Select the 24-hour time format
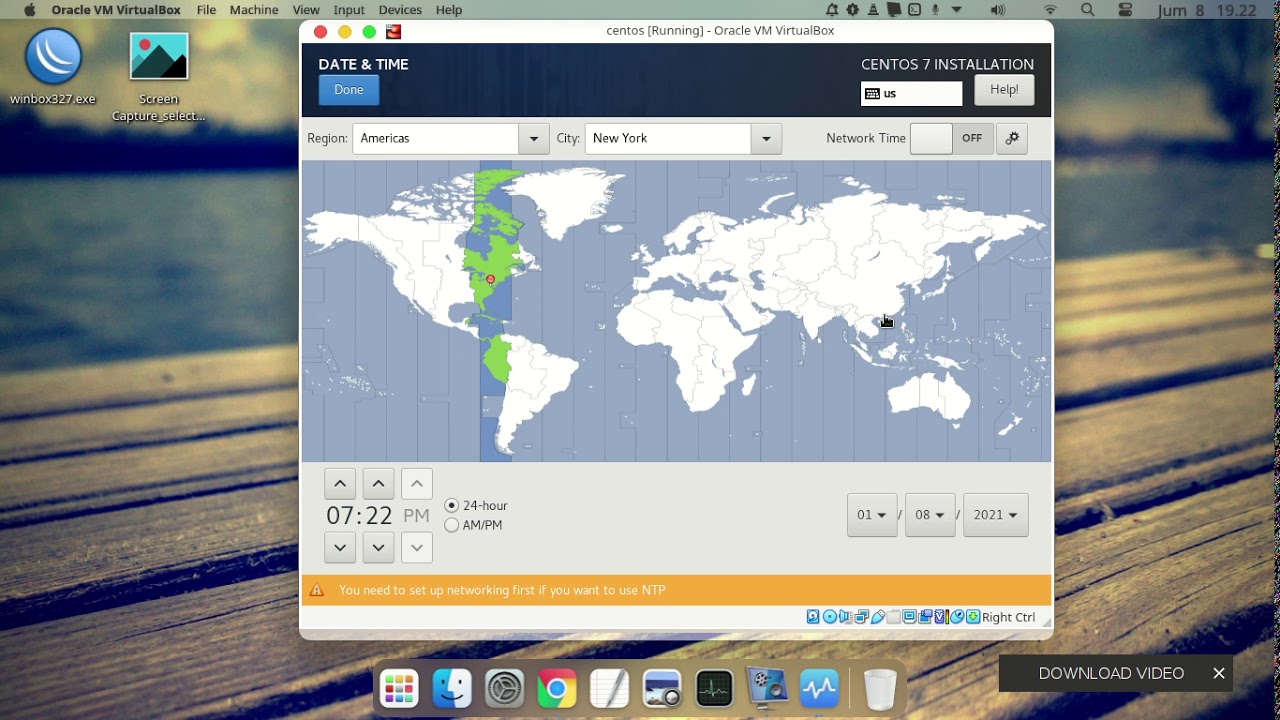 pyautogui.click(x=476, y=506)
